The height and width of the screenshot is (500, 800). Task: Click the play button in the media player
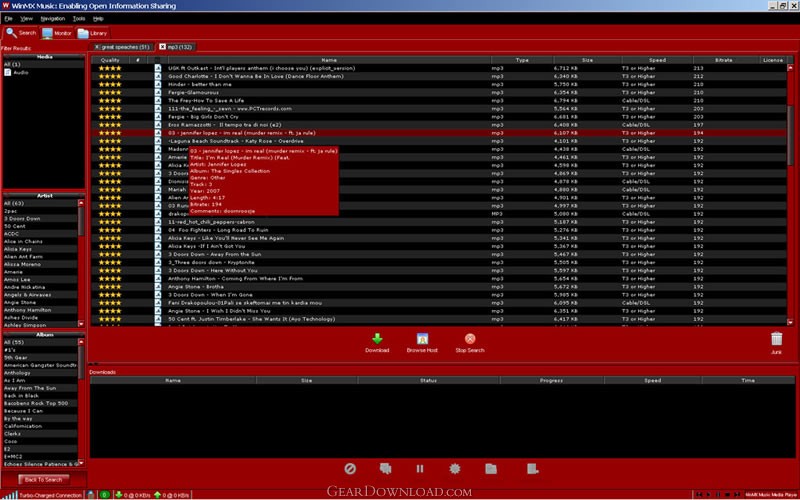click(x=708, y=494)
